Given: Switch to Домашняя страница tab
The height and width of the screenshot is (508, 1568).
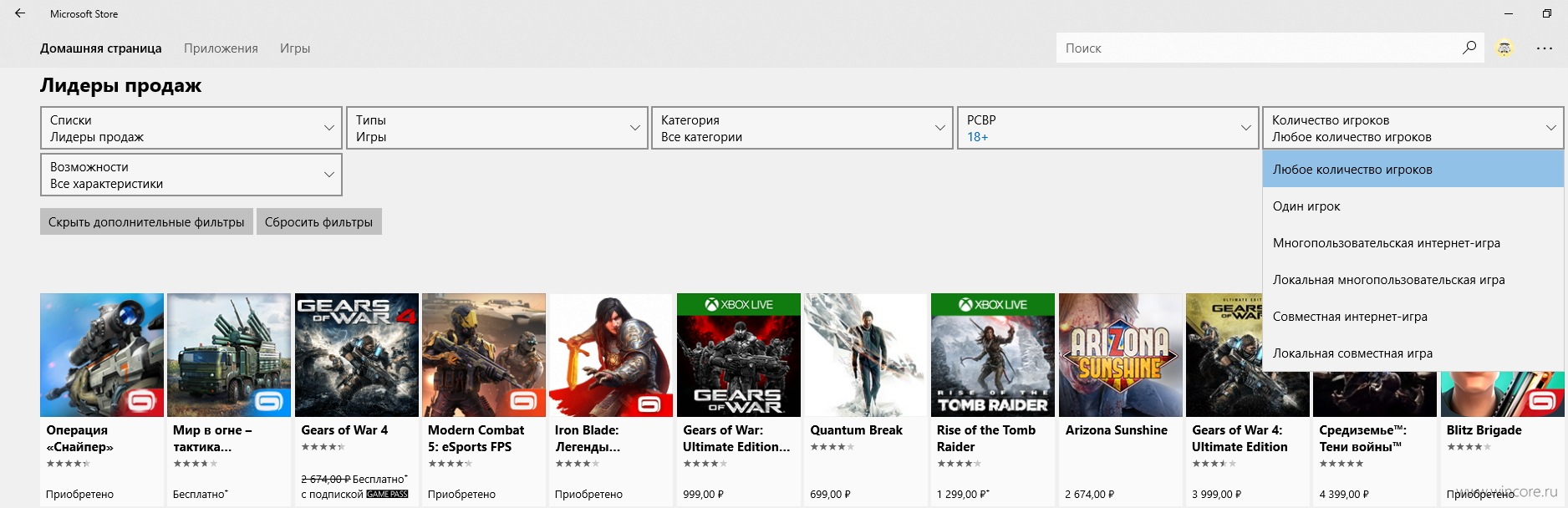Looking at the screenshot, I should click(101, 48).
